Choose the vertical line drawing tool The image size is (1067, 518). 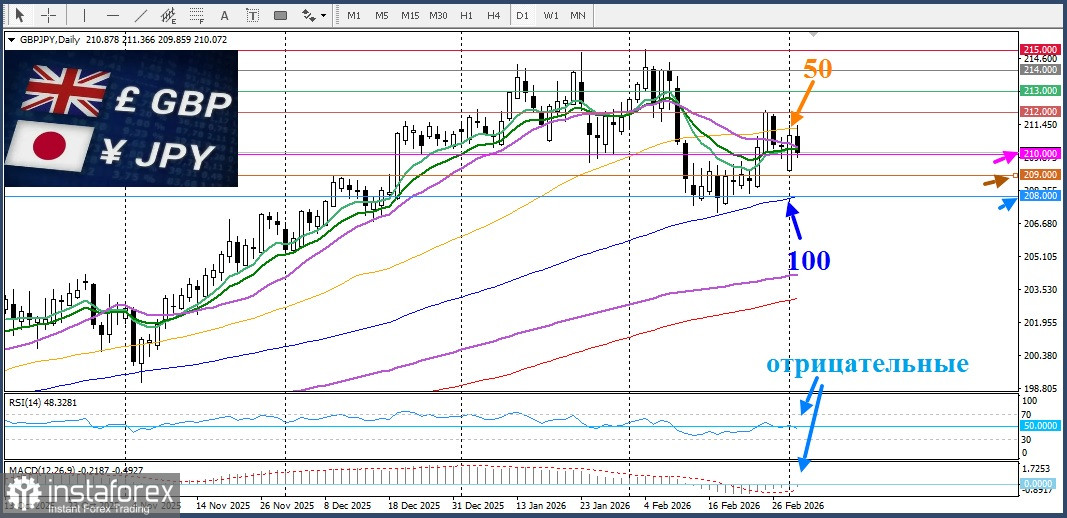point(84,15)
